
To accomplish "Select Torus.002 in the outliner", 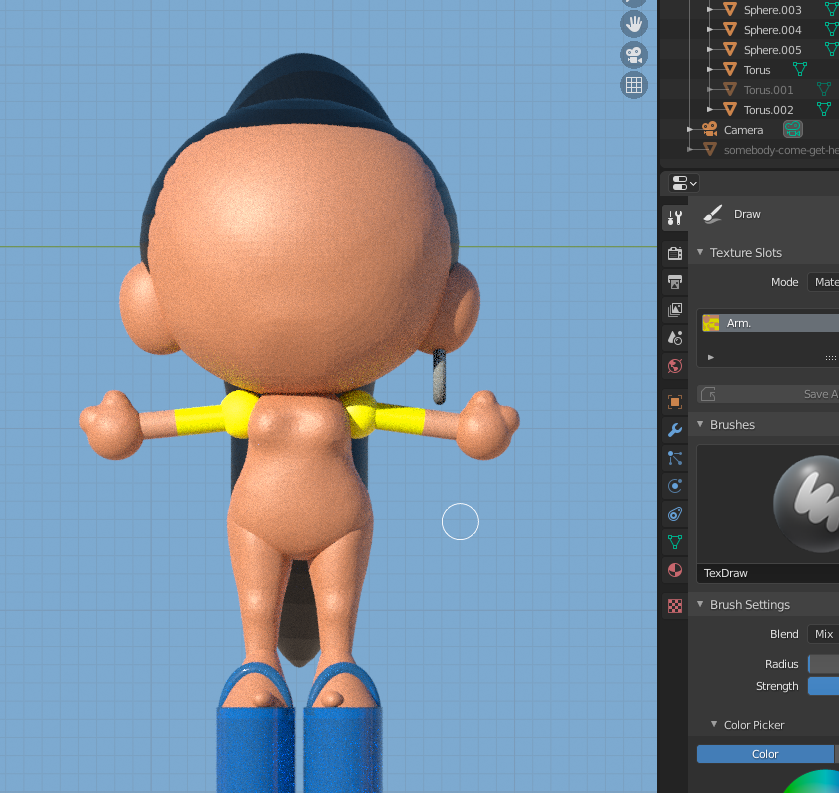I will pos(768,110).
